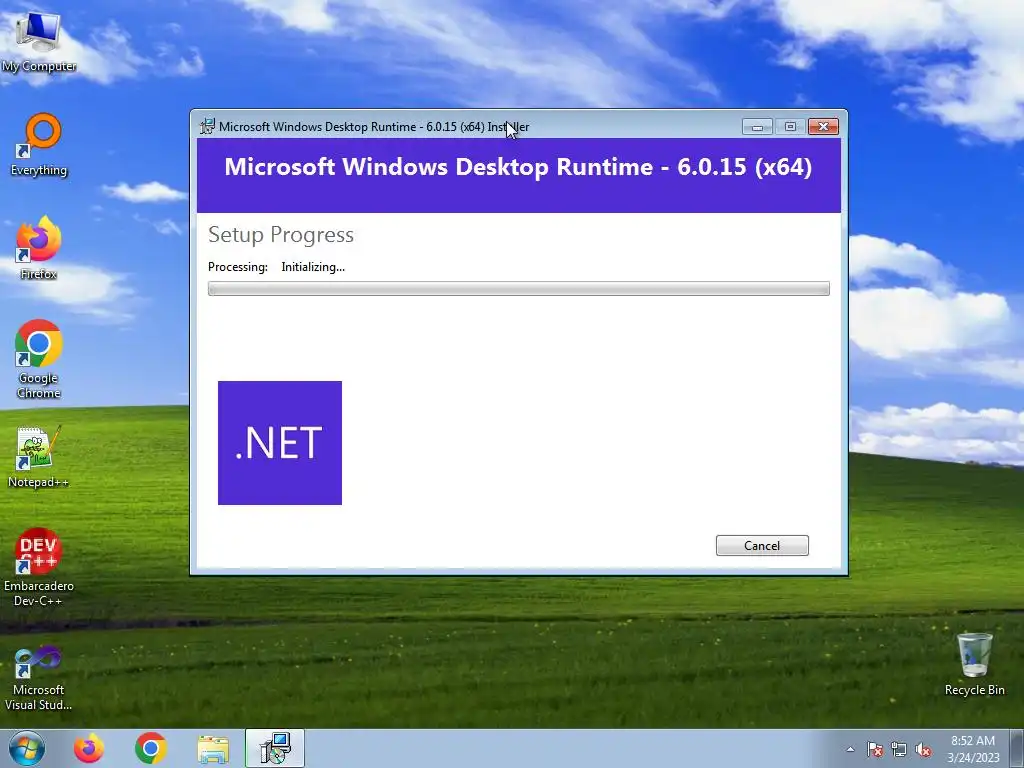Viewport: 1024px width, 768px height.
Task: Click Chrome in the taskbar
Action: point(151,748)
